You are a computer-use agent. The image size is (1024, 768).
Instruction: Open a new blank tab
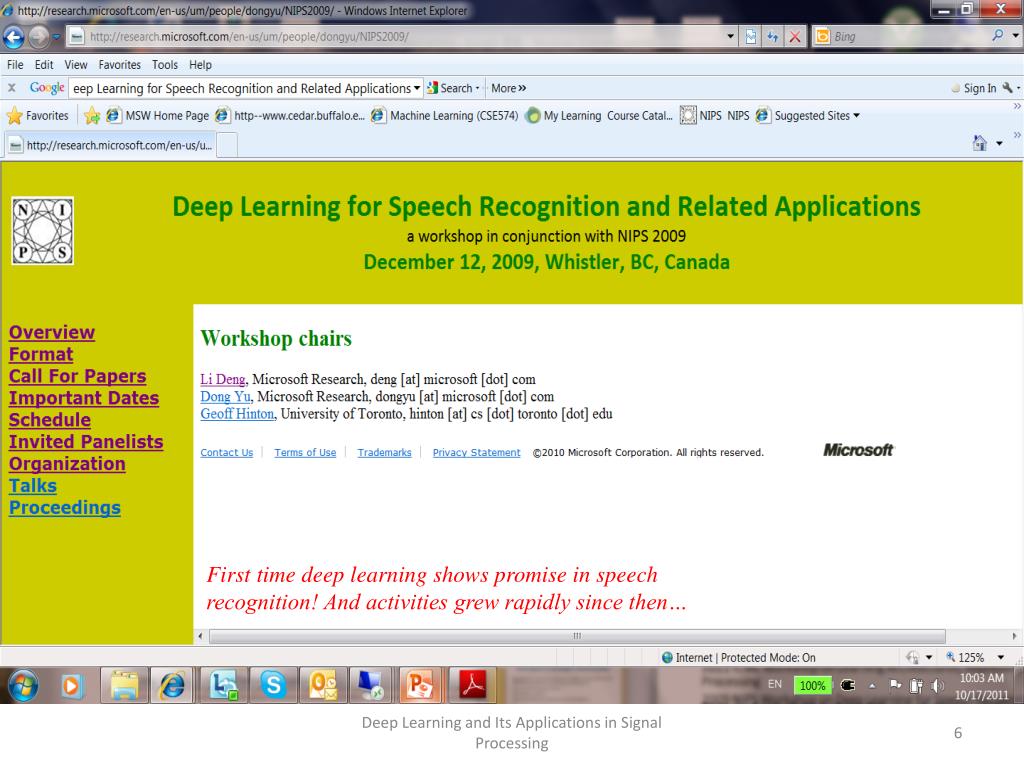227,145
